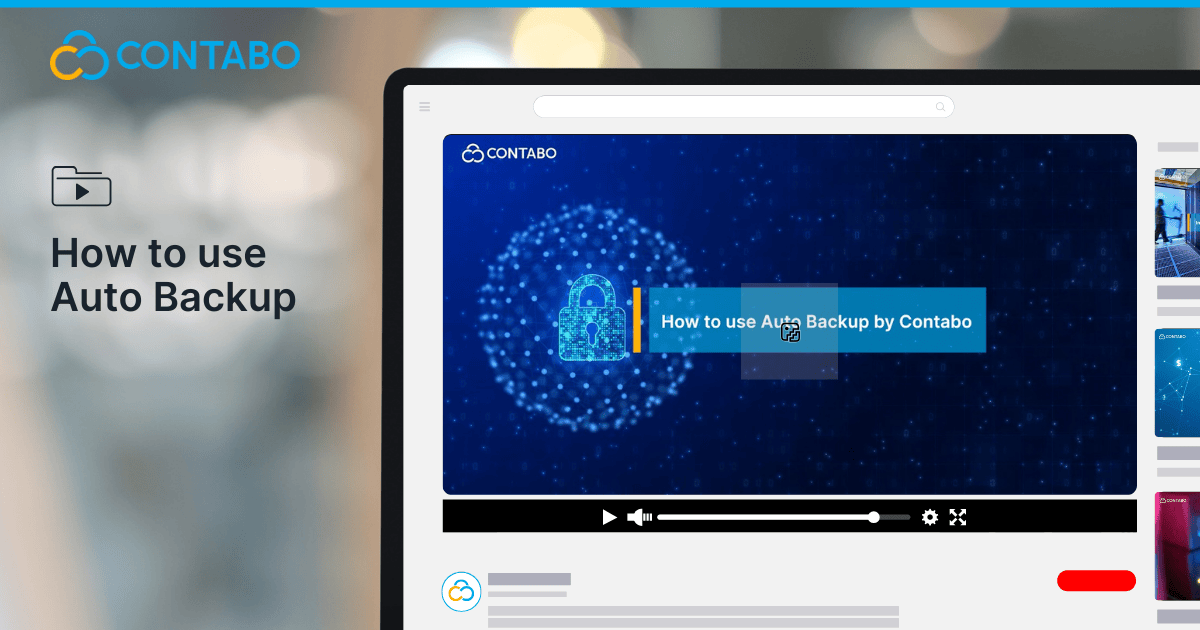Image resolution: width=1200 pixels, height=630 pixels.
Task: Click the Contabo logo inside the video
Action: point(509,153)
